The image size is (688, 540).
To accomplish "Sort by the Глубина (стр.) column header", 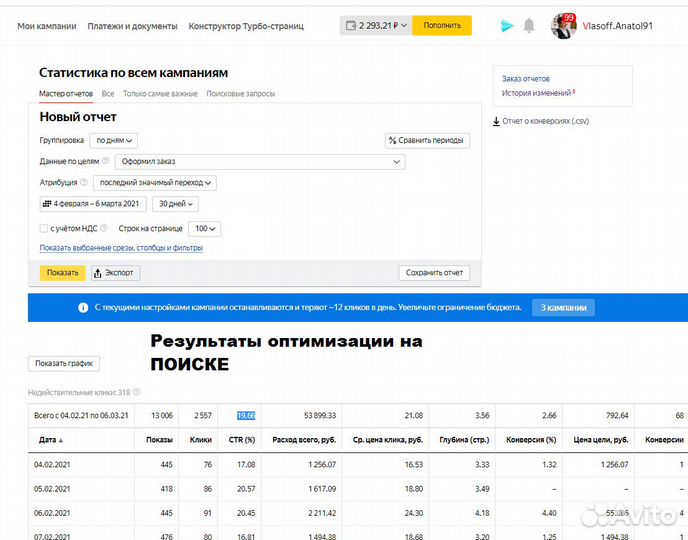I will [x=464, y=440].
